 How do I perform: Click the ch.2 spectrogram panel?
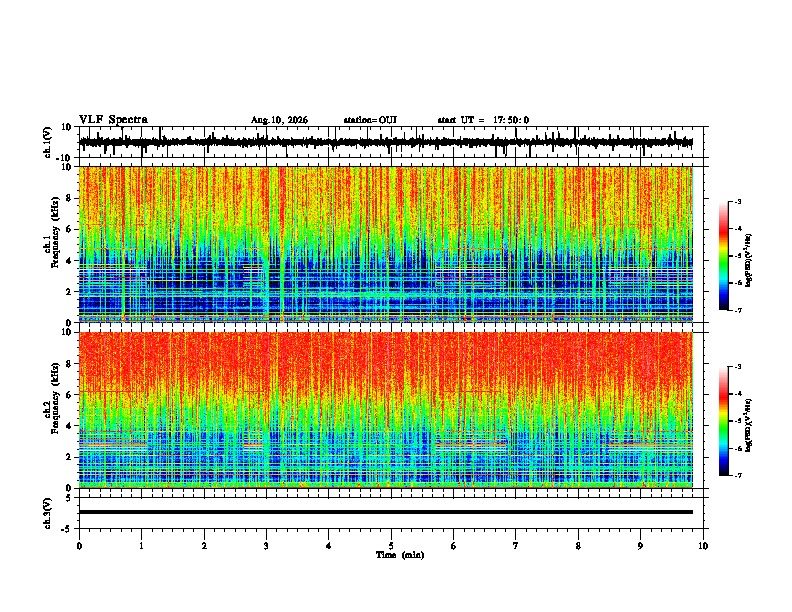pos(386,410)
